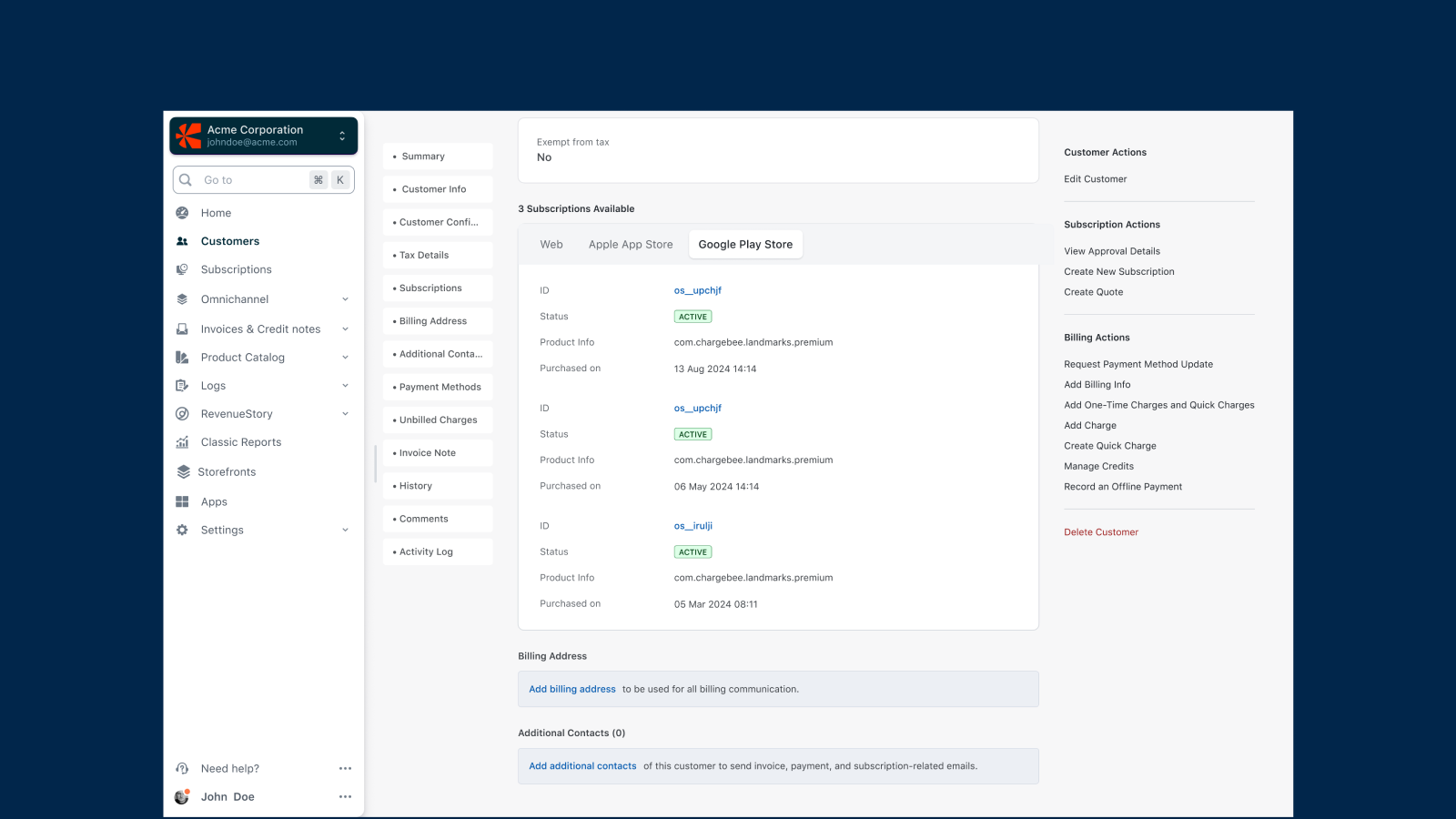Switch to the Web subscriptions tab
The image size is (1456, 819).
pos(551,245)
